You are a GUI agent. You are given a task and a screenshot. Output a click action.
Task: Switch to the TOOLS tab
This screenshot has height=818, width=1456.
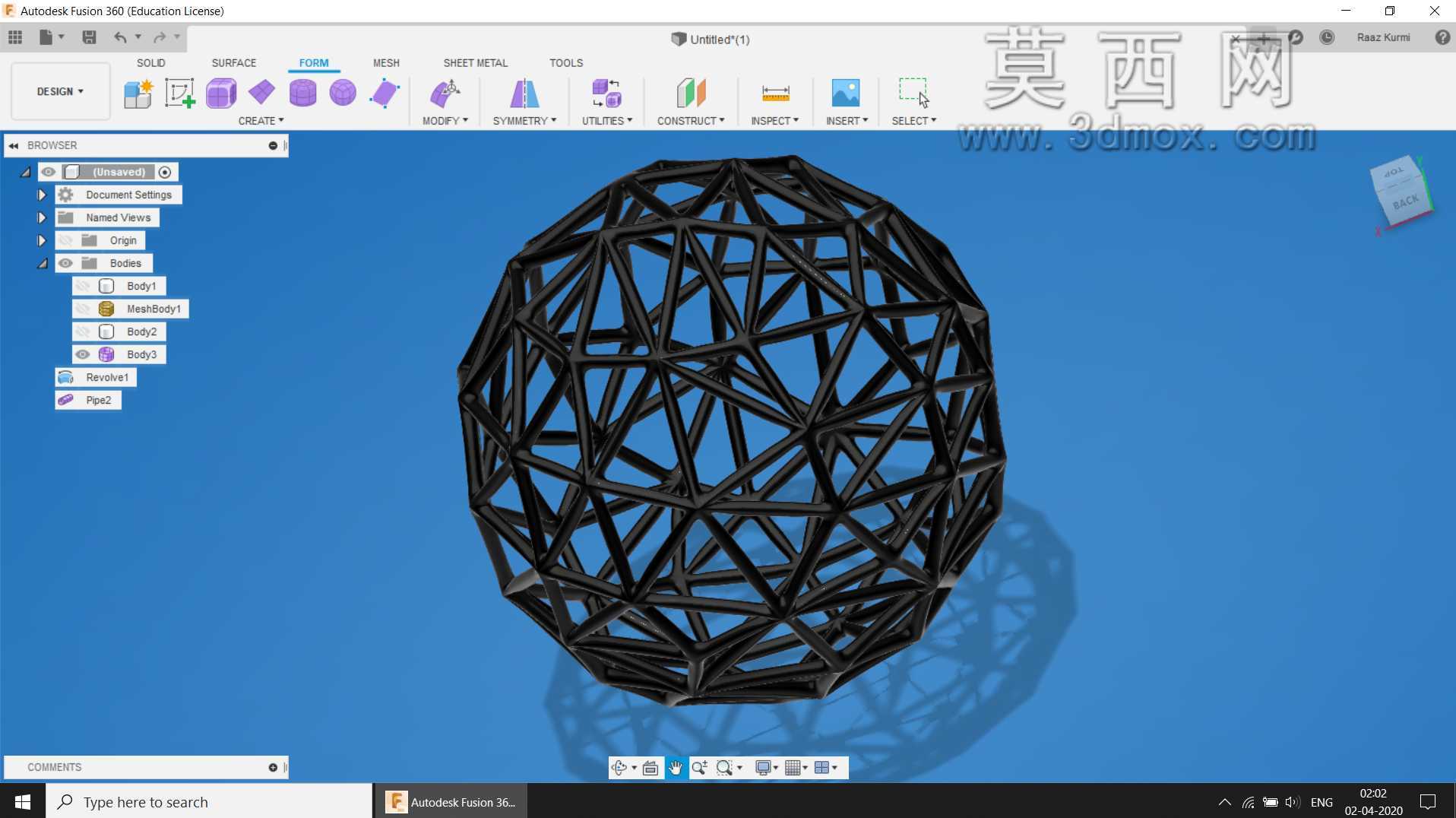coord(566,63)
